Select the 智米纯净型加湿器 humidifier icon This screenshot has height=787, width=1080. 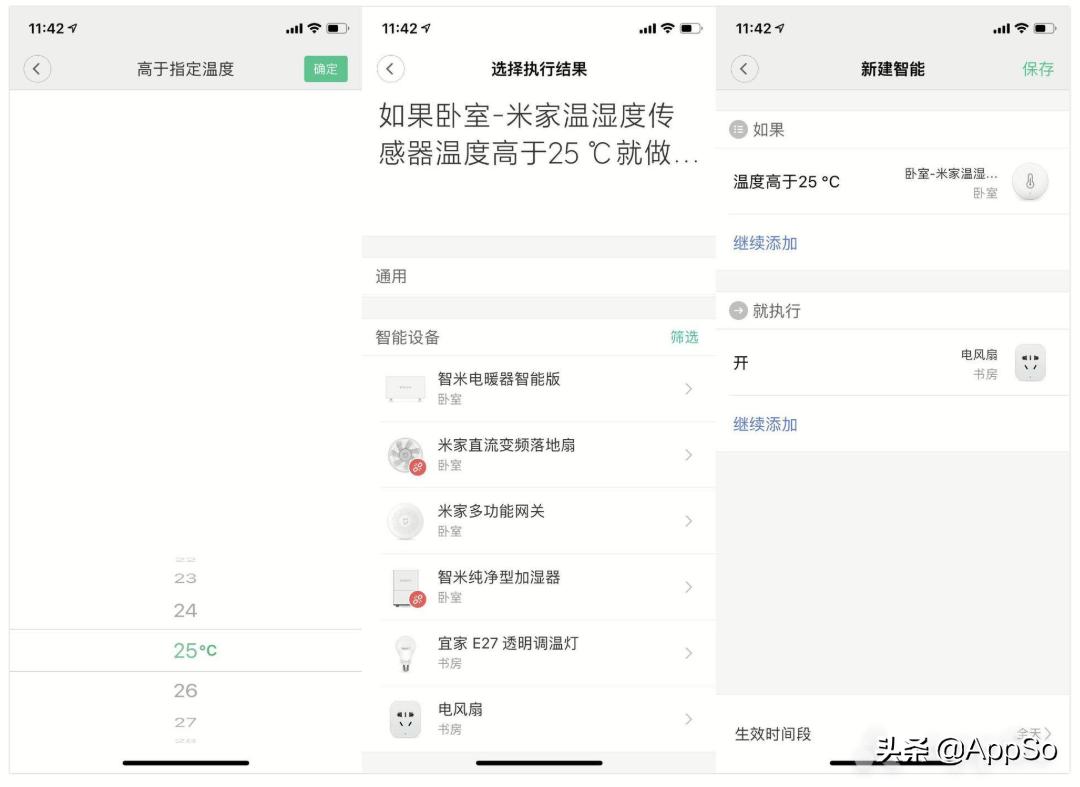[406, 586]
